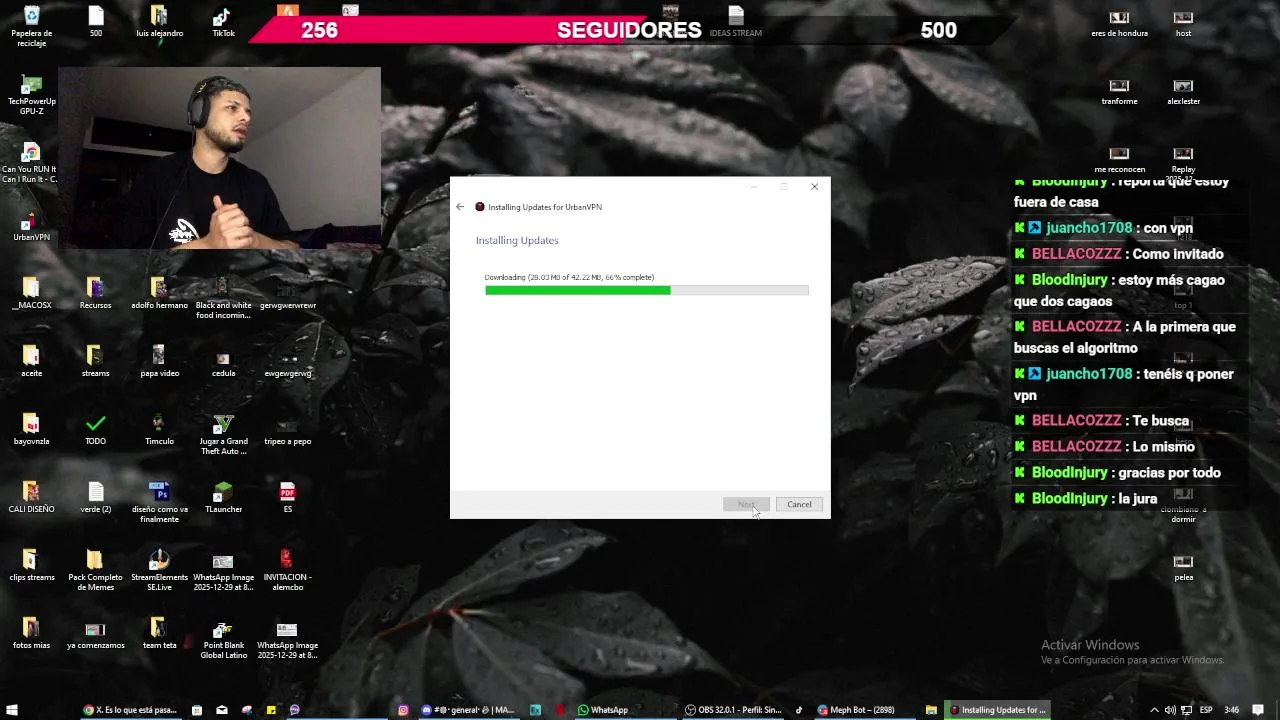
Task: Open the TLauncher desktop icon
Action: point(223,499)
